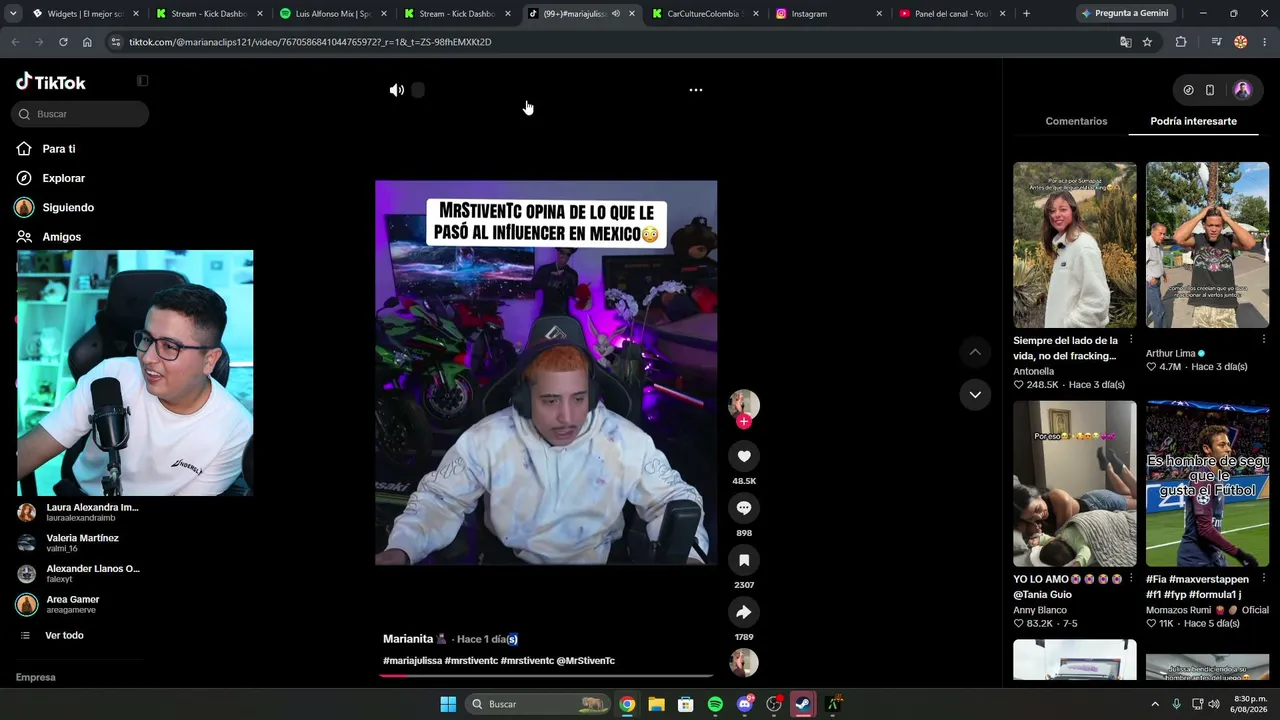Viewport: 1280px width, 720px height.
Task: Show hidden system tray icons
Action: 1155,704
